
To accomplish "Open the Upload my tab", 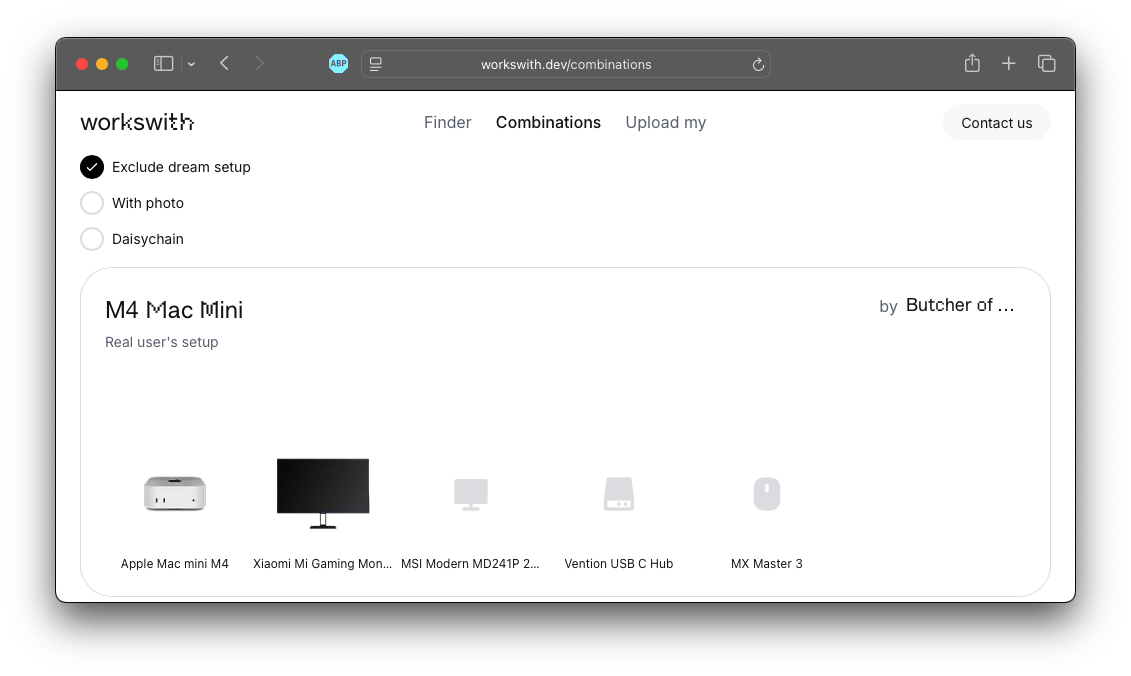I will pyautogui.click(x=665, y=122).
